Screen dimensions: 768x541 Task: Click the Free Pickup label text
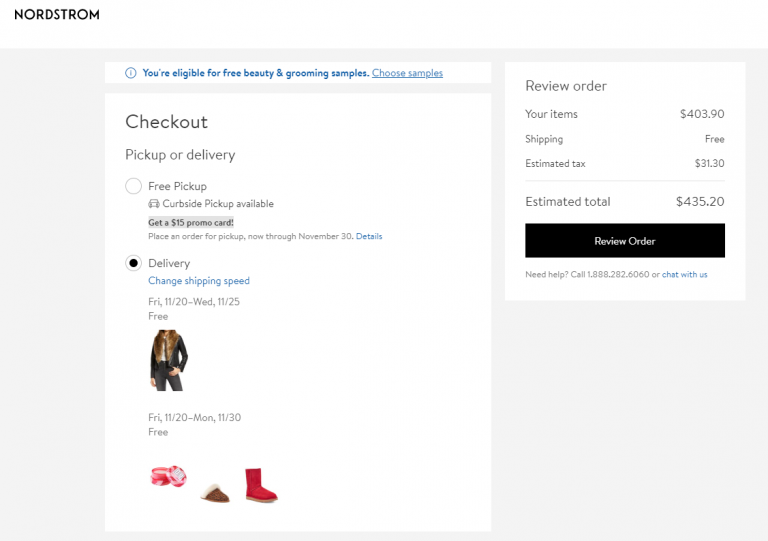[x=177, y=186]
